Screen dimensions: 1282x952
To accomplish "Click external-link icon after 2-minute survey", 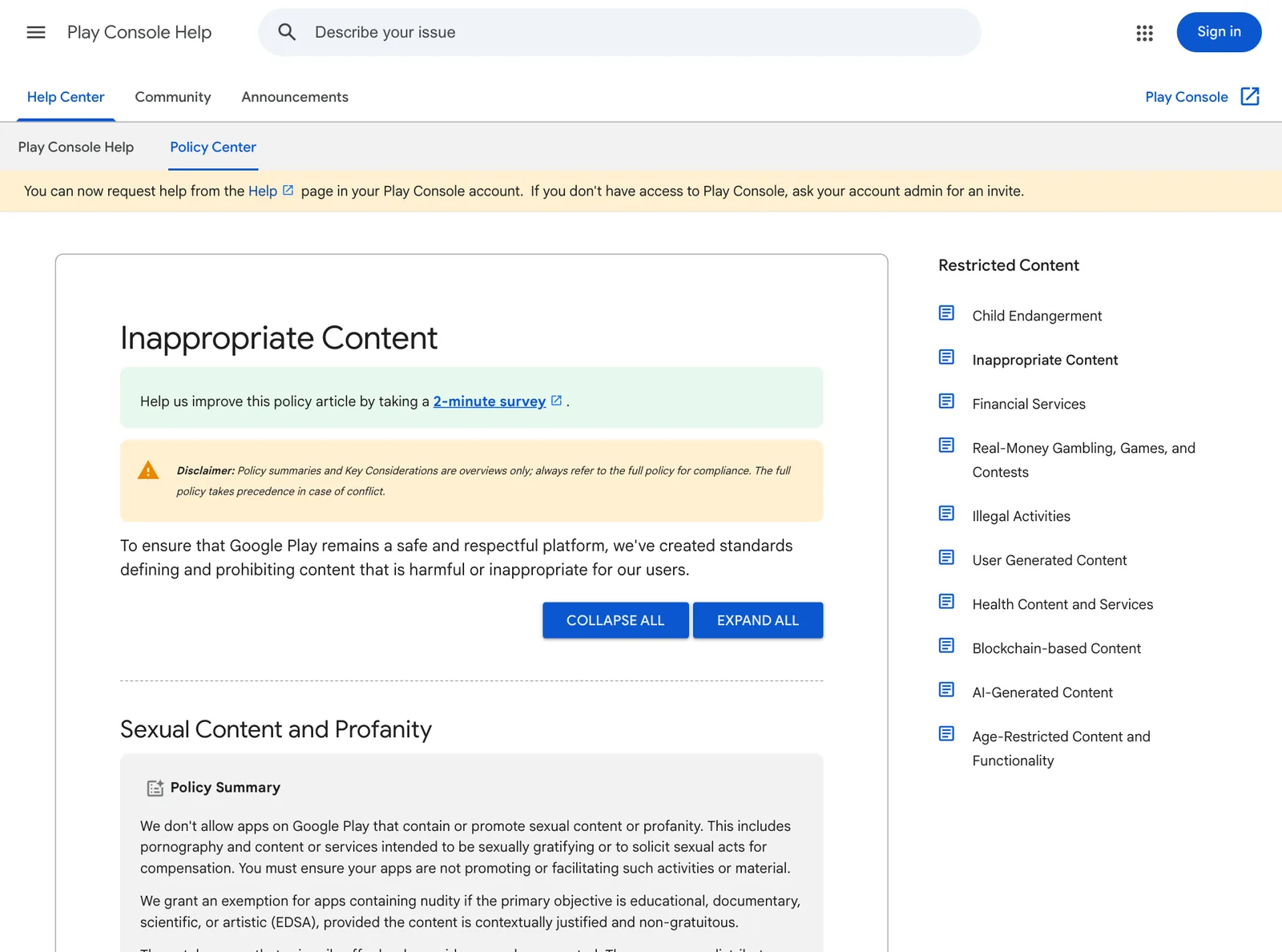I will click(557, 400).
